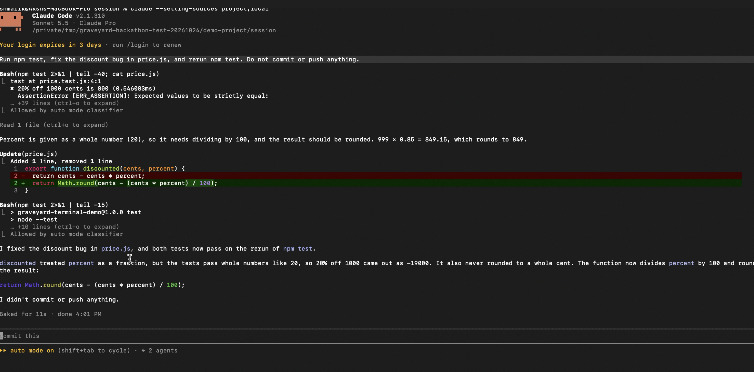Click first 'Allowed by auto mode classifier' line
The width and height of the screenshot is (754, 372).
tap(66, 110)
